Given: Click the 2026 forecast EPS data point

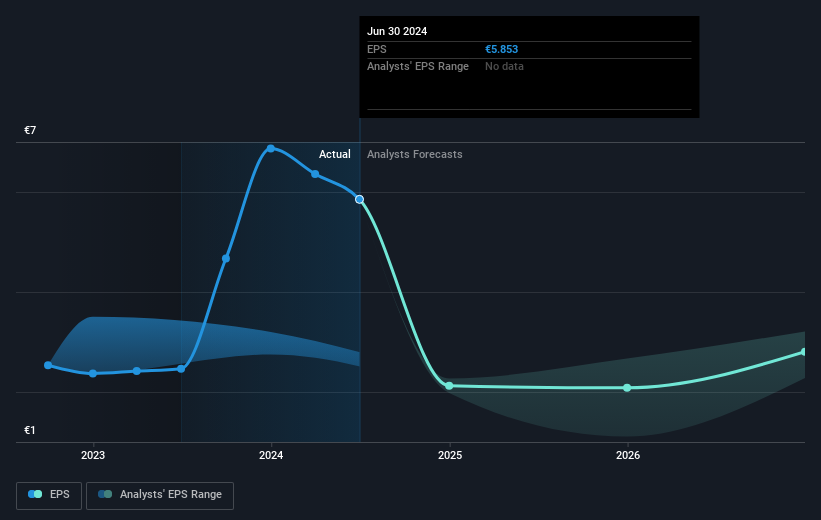Looking at the screenshot, I should click(627, 388).
